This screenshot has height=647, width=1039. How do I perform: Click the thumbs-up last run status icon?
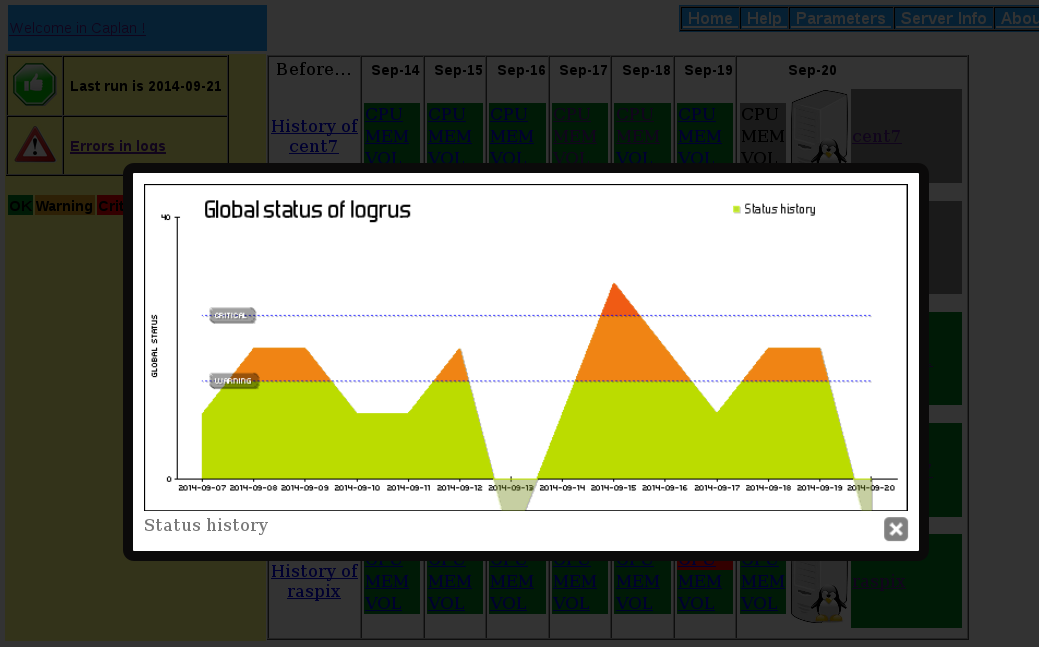(x=34, y=85)
